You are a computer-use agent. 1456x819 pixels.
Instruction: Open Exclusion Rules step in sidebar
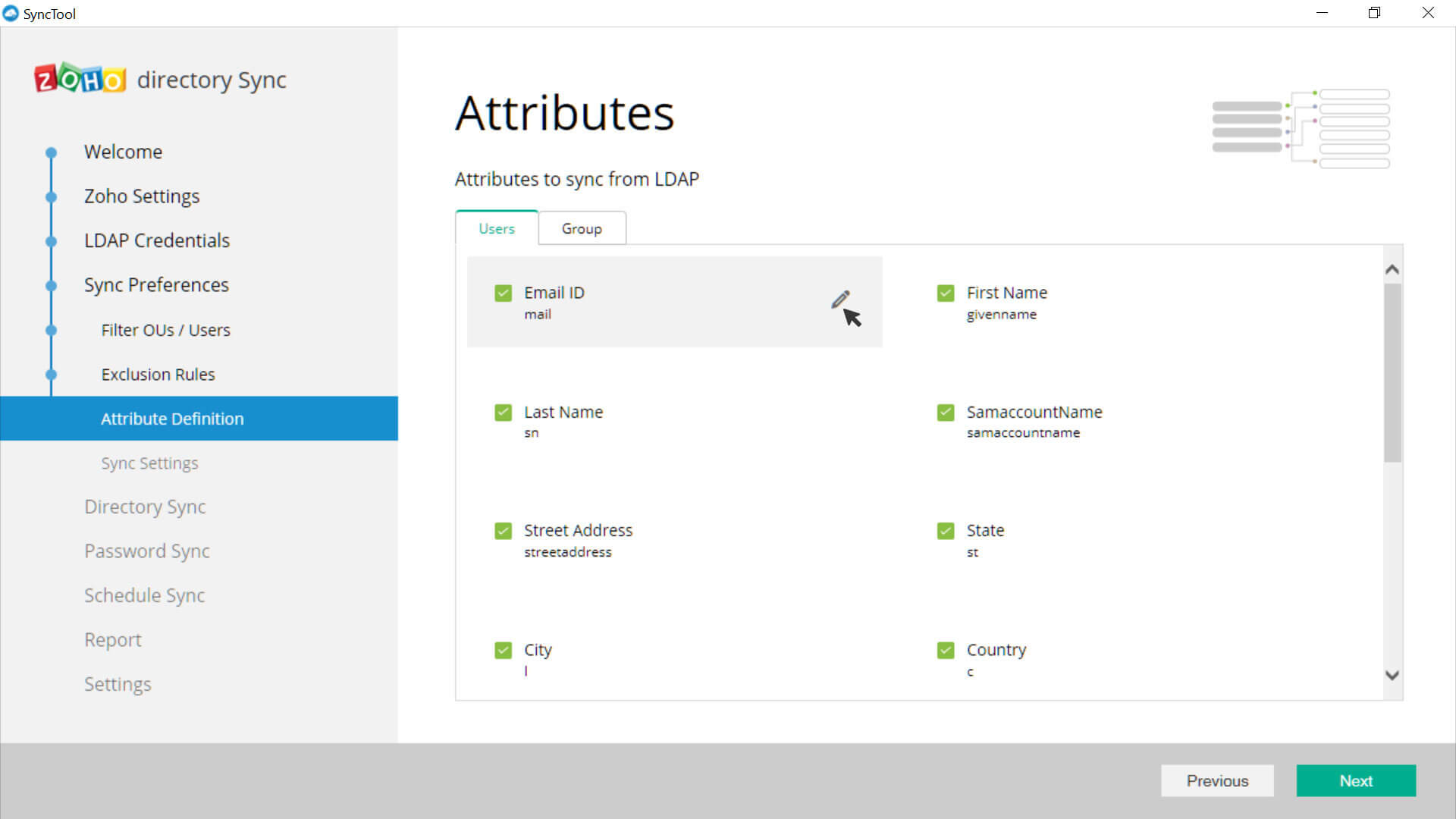[x=158, y=375]
